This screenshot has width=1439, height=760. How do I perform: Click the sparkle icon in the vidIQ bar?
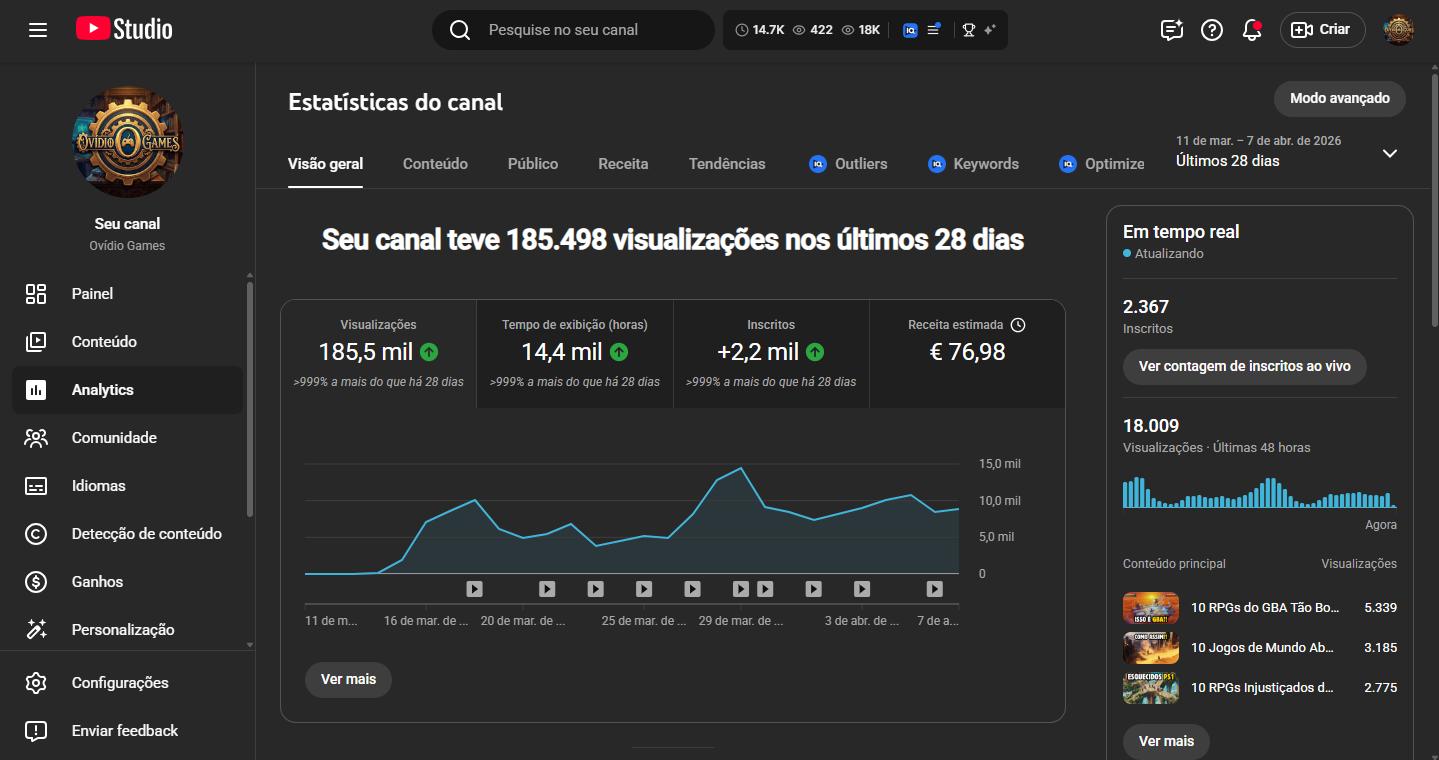(990, 30)
